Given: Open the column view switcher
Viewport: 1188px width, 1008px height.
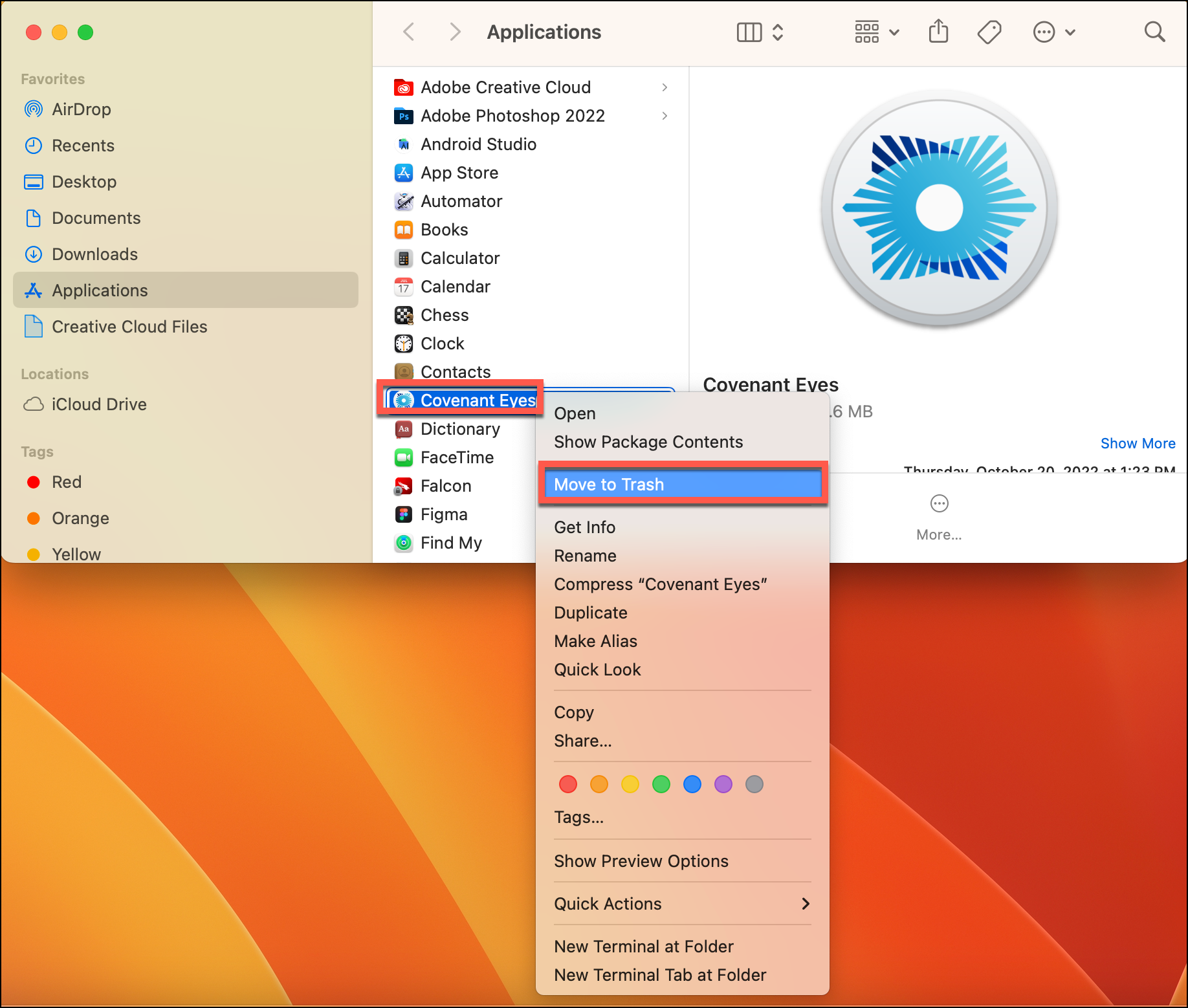Looking at the screenshot, I should [x=760, y=32].
